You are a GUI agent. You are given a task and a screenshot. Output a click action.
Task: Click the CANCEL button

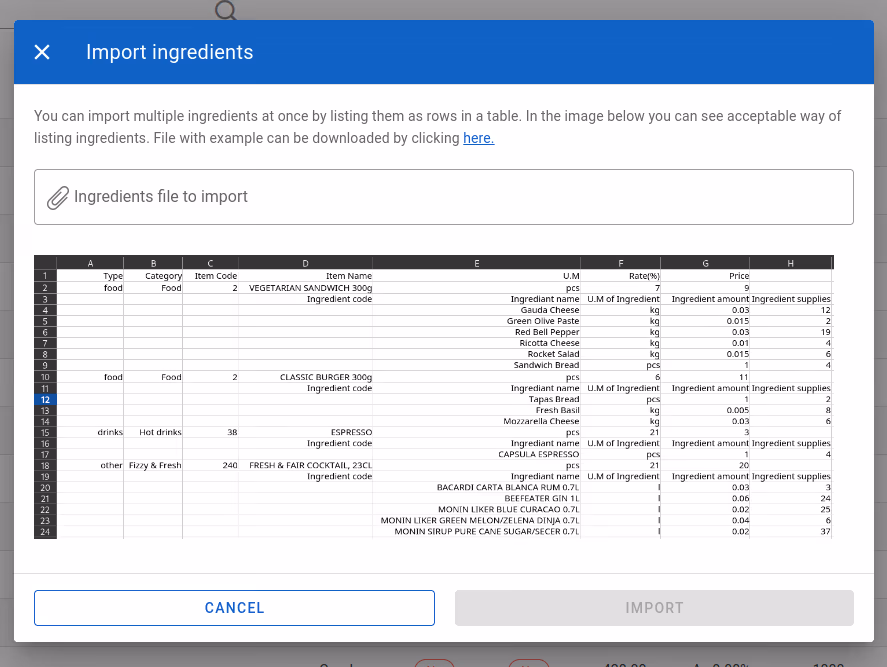(234, 608)
